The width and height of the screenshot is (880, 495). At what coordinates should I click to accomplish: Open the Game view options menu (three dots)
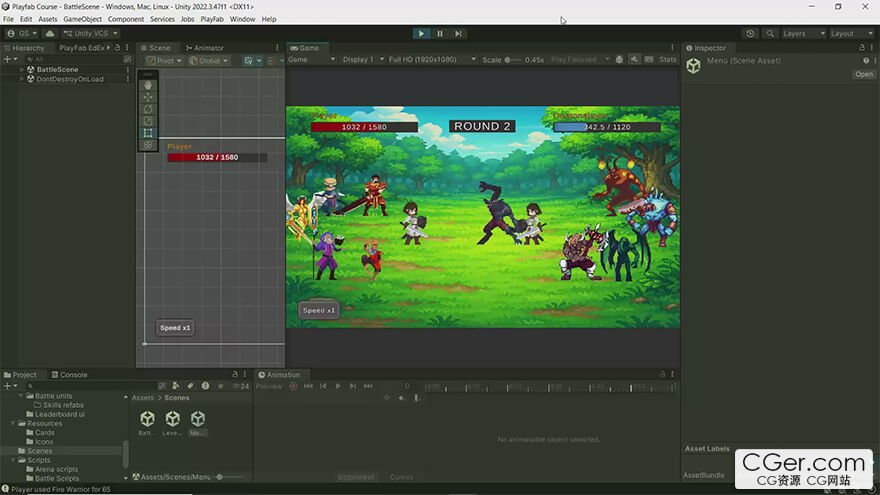(672, 48)
